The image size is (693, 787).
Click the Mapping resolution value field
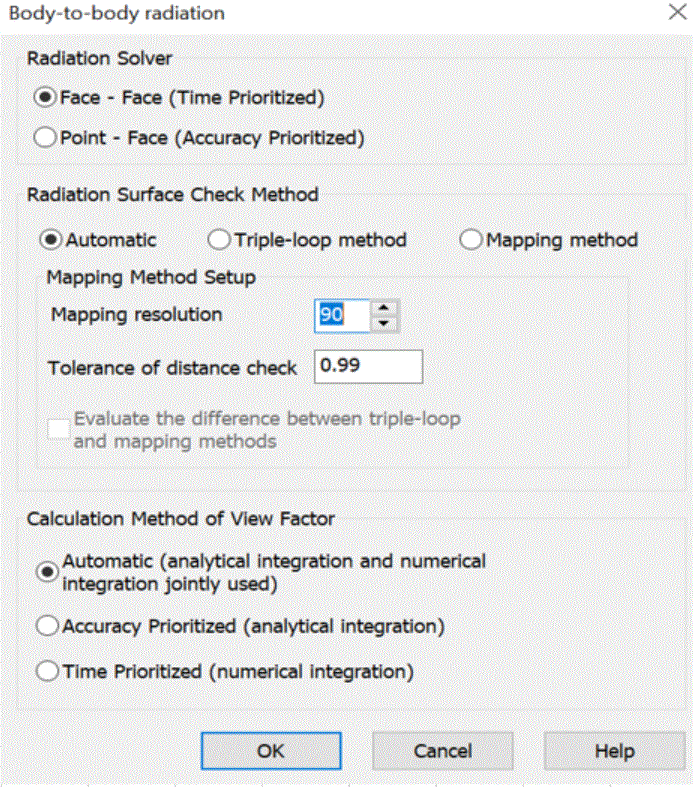tap(341, 315)
